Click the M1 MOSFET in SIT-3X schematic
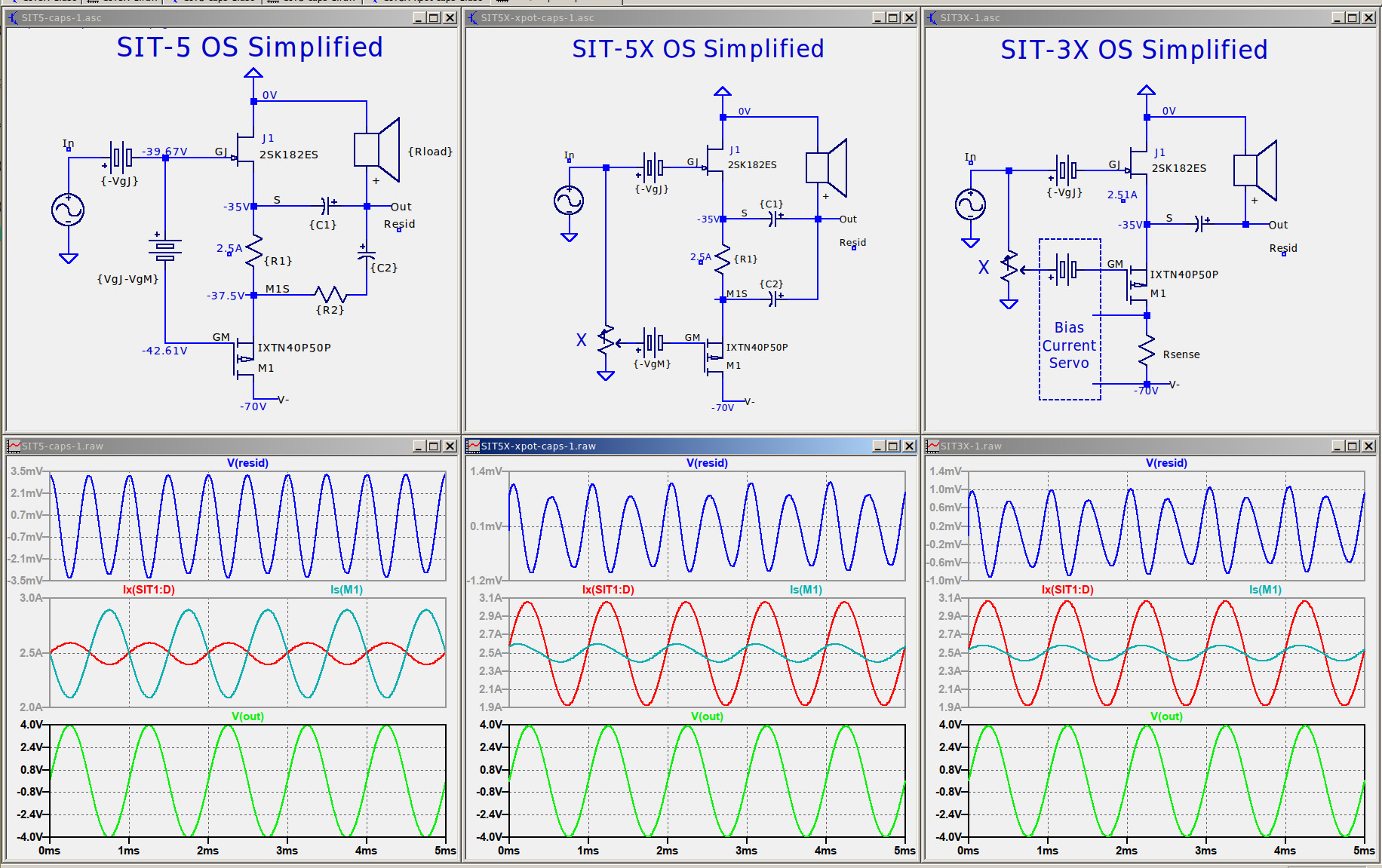This screenshot has height=868, width=1382. (1138, 284)
